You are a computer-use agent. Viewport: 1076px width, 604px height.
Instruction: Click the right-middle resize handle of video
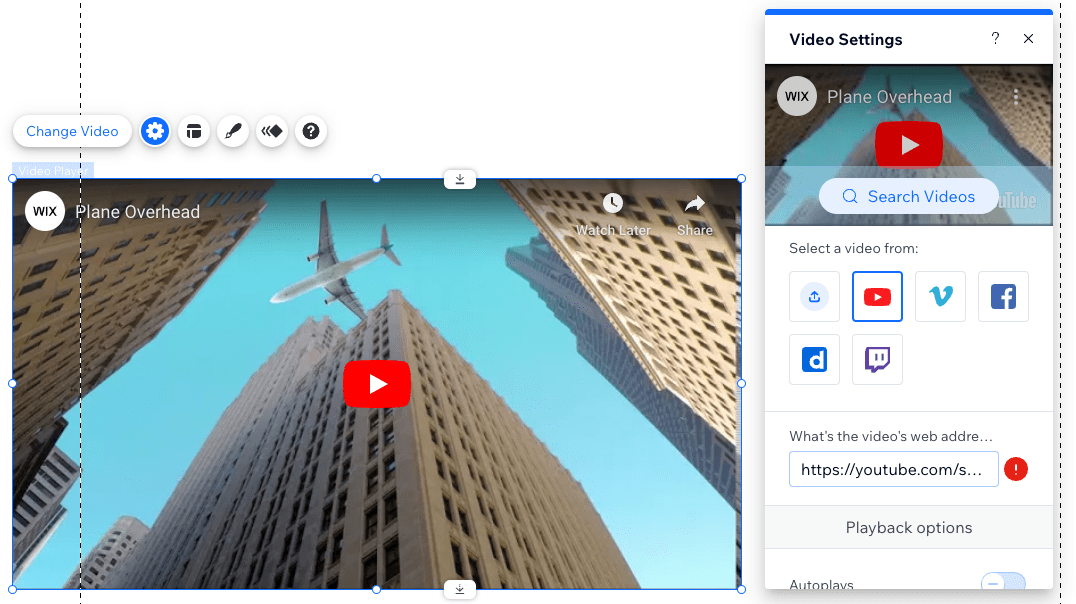click(741, 384)
